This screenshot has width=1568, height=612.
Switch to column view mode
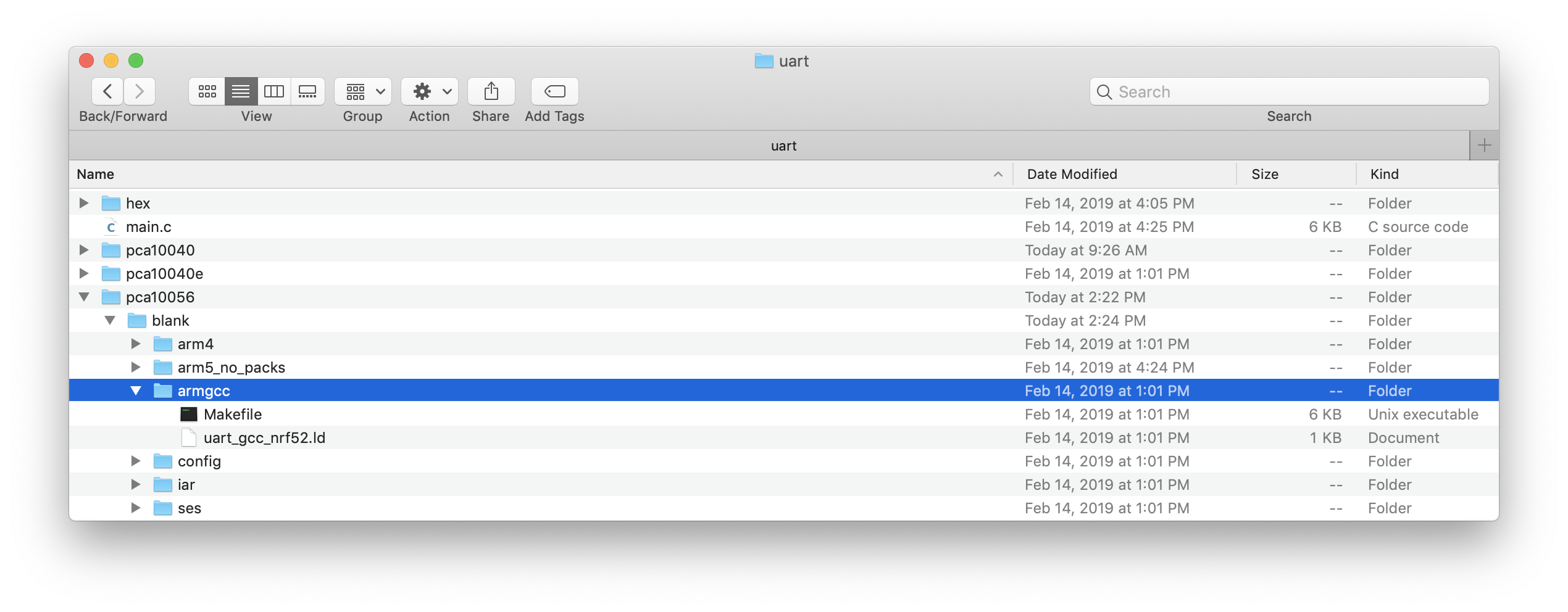coord(274,92)
